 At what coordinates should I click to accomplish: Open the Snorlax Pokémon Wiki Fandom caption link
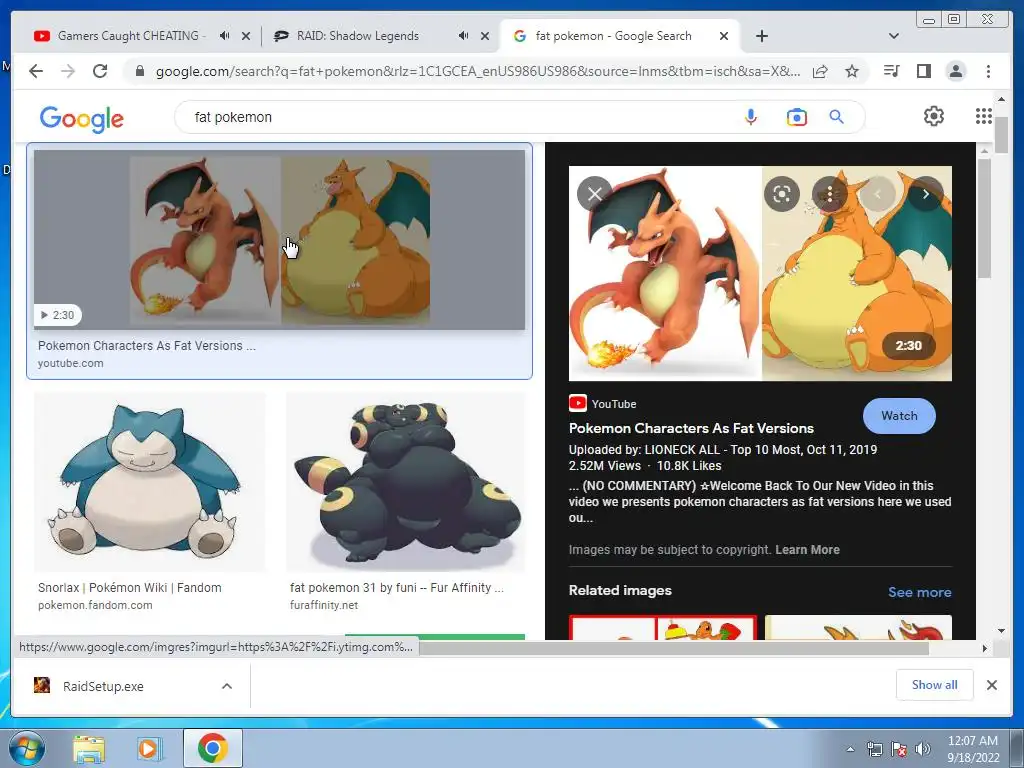point(129,588)
